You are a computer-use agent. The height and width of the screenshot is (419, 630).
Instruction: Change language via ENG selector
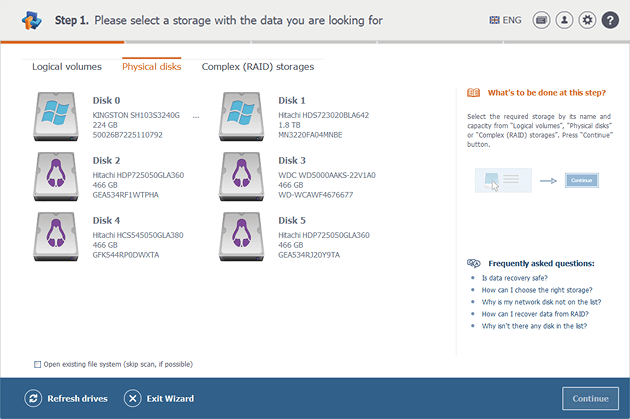tap(505, 20)
